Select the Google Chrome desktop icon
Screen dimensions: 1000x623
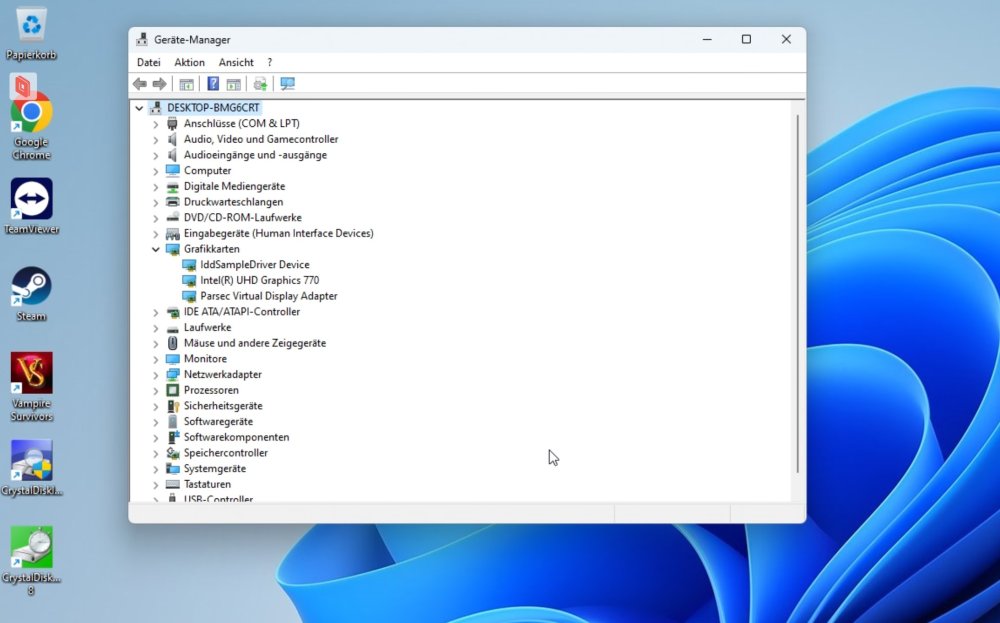(x=31, y=125)
